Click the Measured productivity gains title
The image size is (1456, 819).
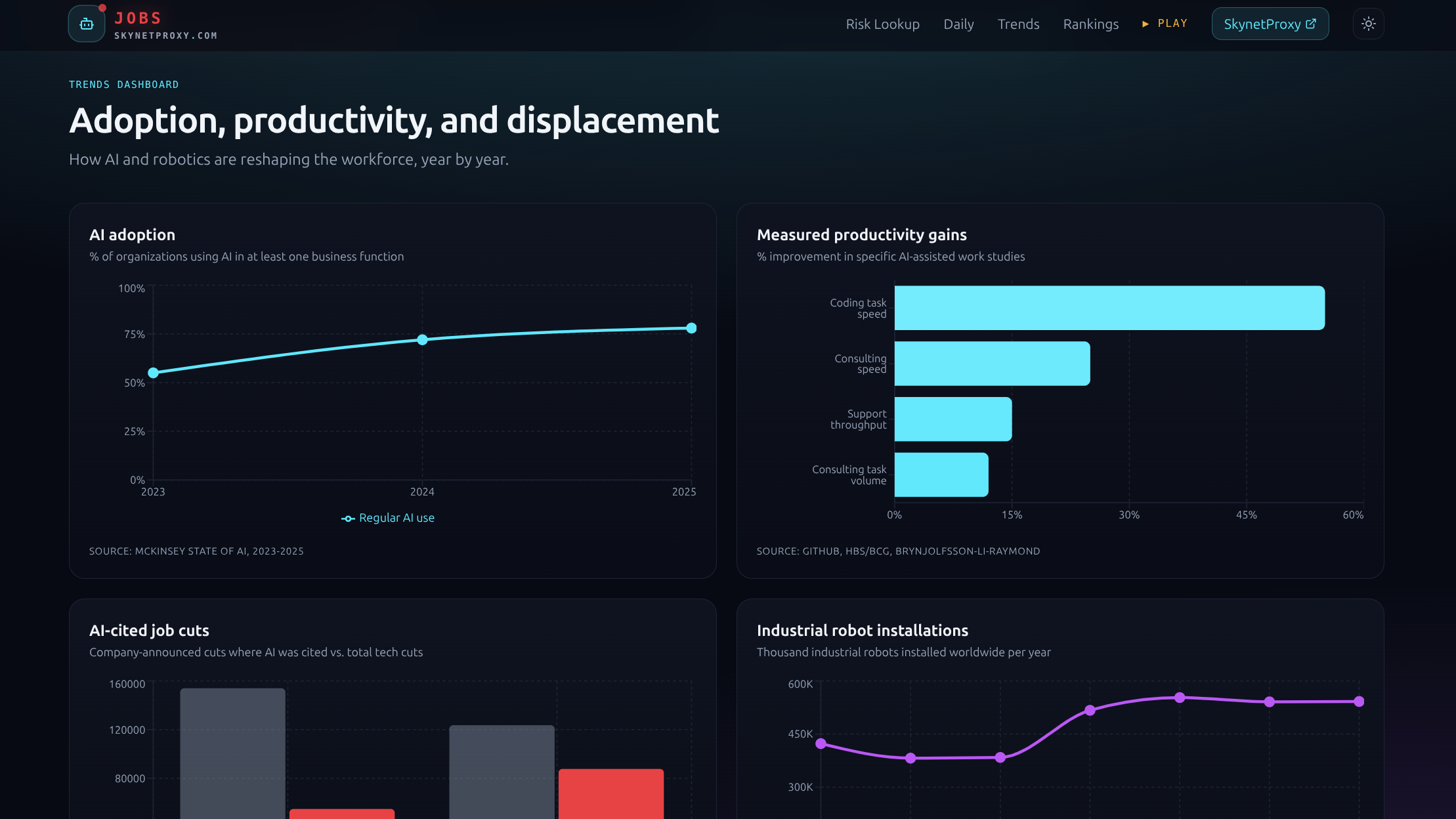tap(861, 235)
